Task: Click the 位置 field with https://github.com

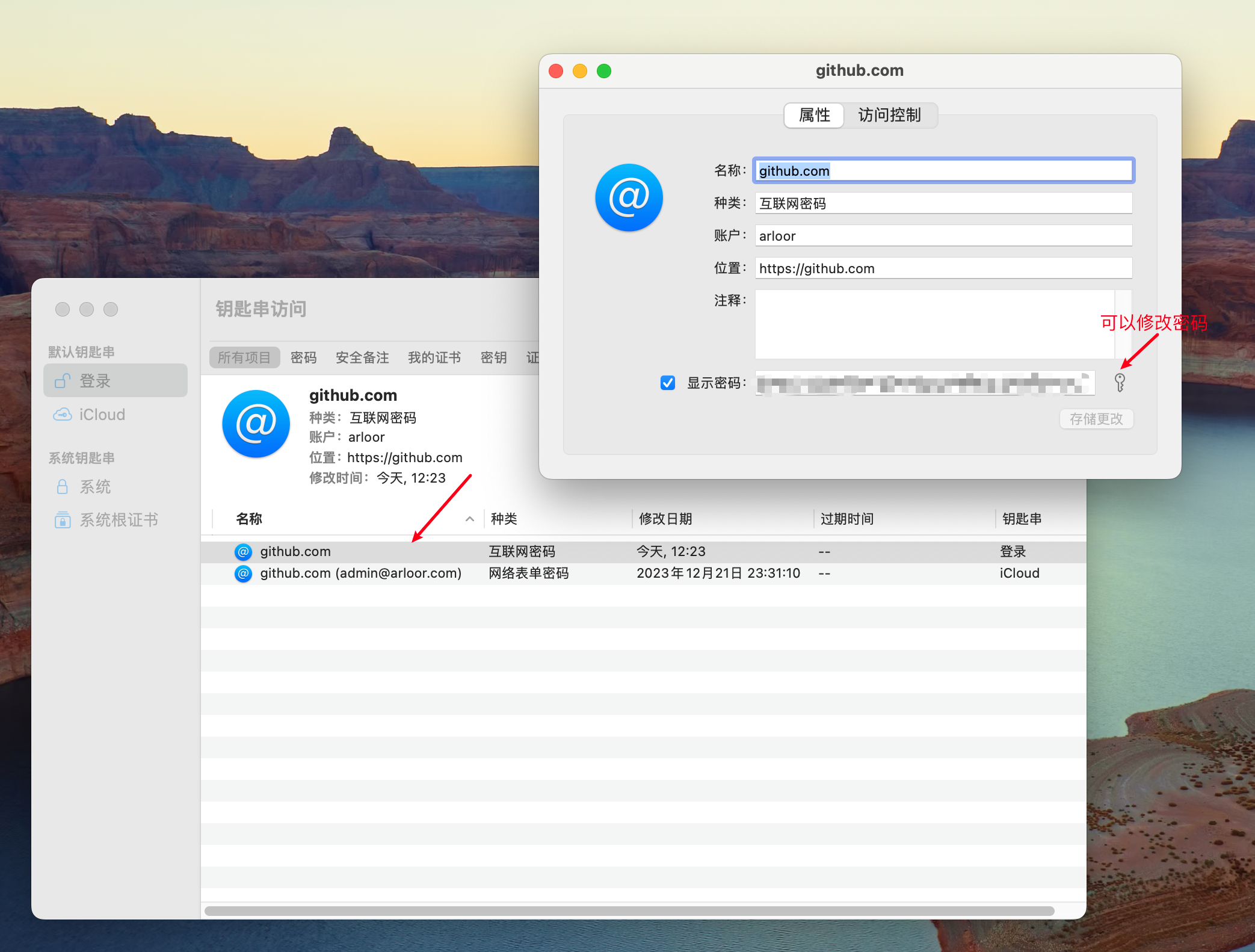Action: 943,268
